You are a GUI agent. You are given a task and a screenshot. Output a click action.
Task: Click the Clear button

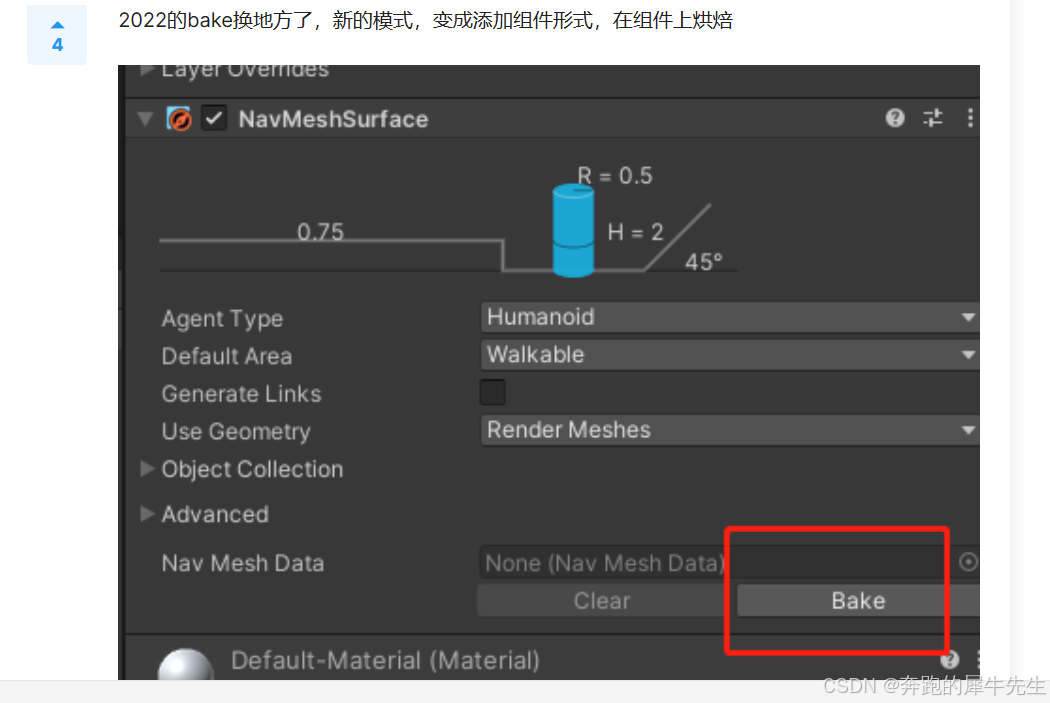(x=602, y=601)
